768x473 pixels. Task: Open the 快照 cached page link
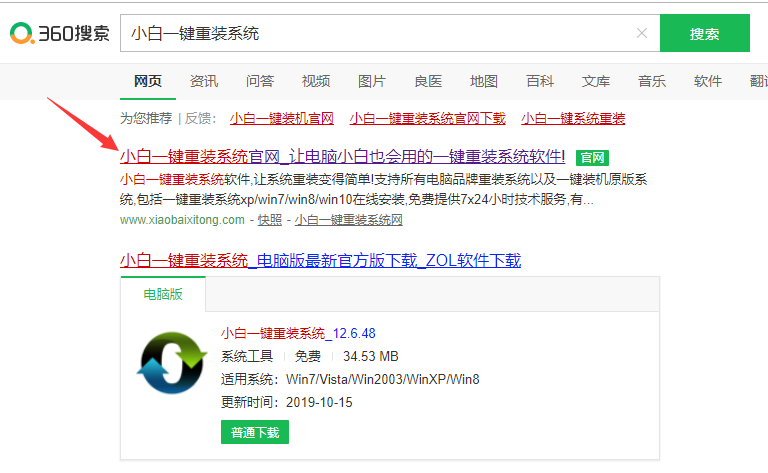(x=269, y=219)
